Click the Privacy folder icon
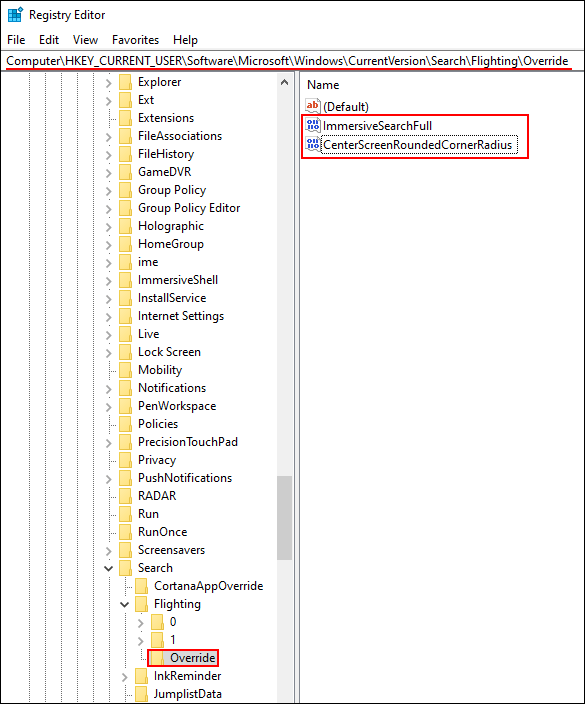Viewport: 585px width, 704px height. (125, 460)
